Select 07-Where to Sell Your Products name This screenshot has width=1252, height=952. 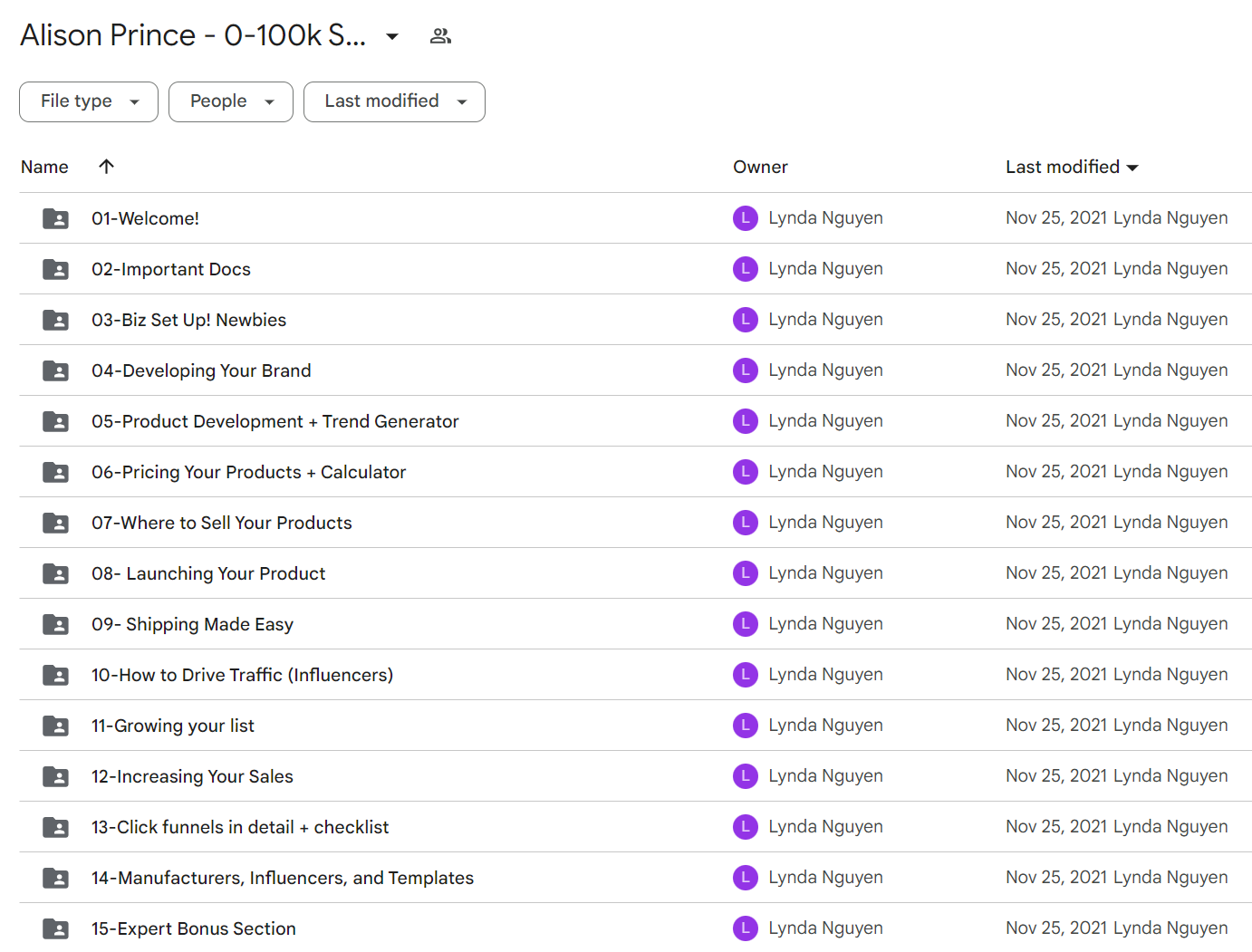222,523
